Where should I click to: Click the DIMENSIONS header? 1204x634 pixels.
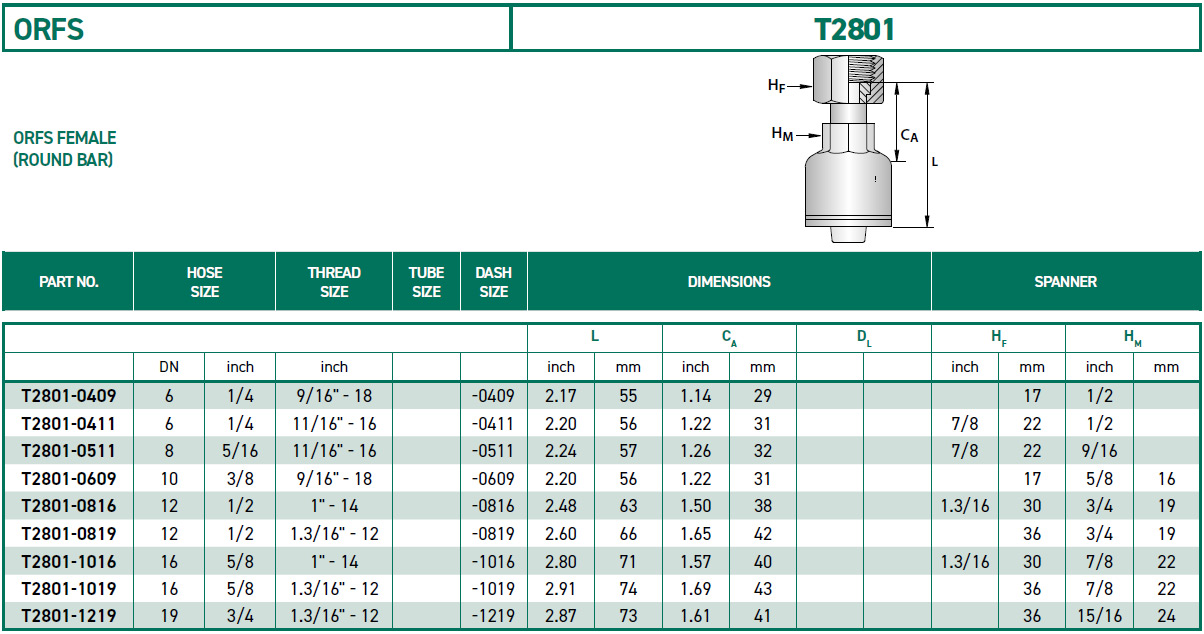[729, 282]
